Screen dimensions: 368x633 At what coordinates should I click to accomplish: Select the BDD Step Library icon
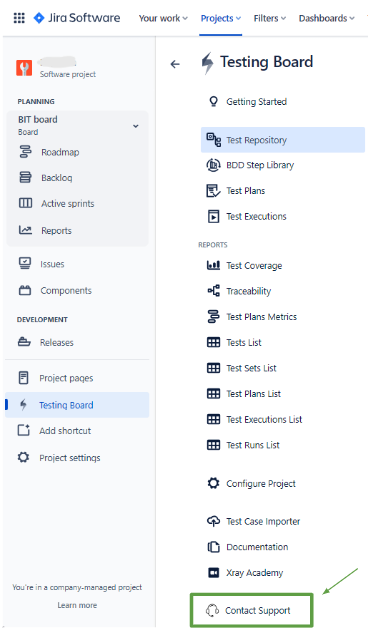[213, 165]
